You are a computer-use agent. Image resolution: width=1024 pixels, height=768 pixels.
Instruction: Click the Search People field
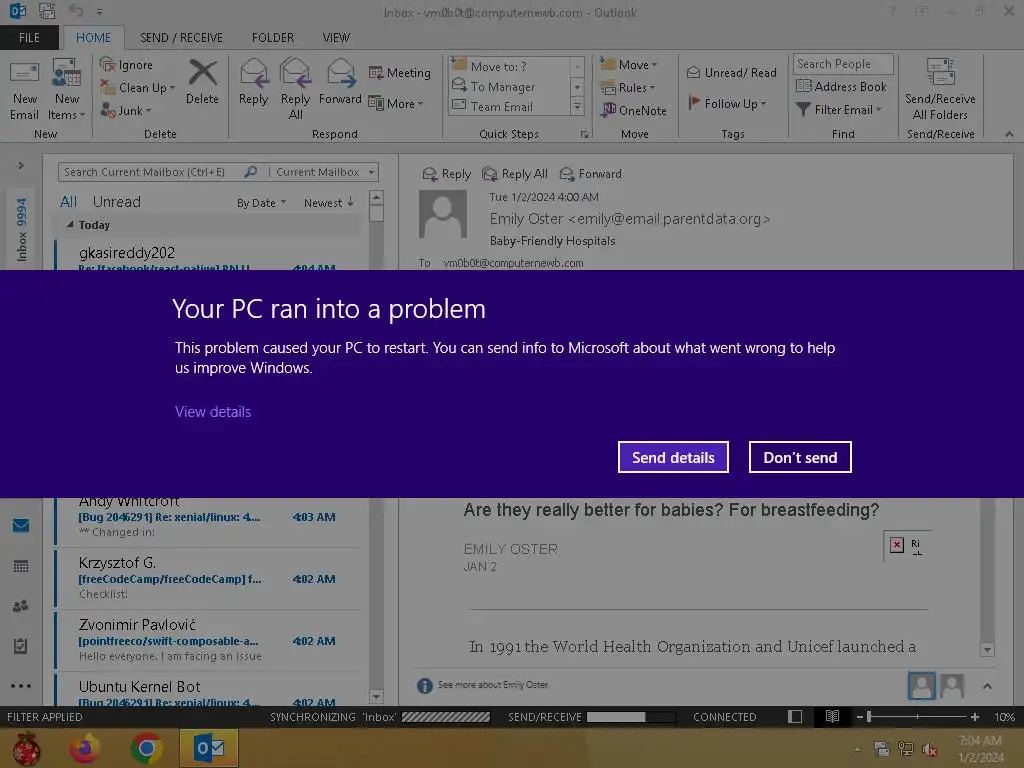point(842,64)
